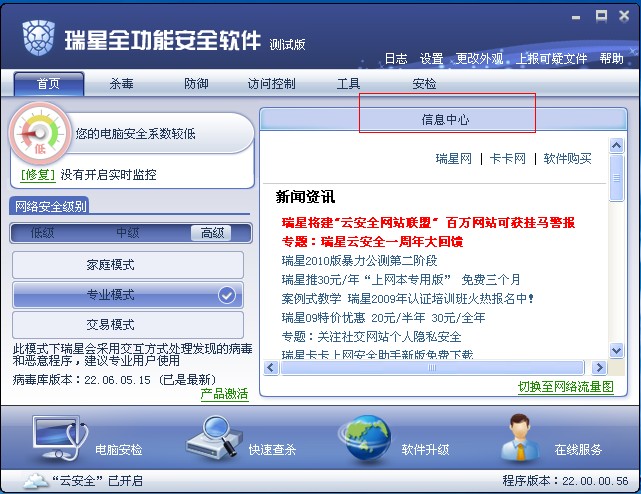641x494 pixels.
Task: Click the 新闻资讯 heading
Action: tap(305, 197)
